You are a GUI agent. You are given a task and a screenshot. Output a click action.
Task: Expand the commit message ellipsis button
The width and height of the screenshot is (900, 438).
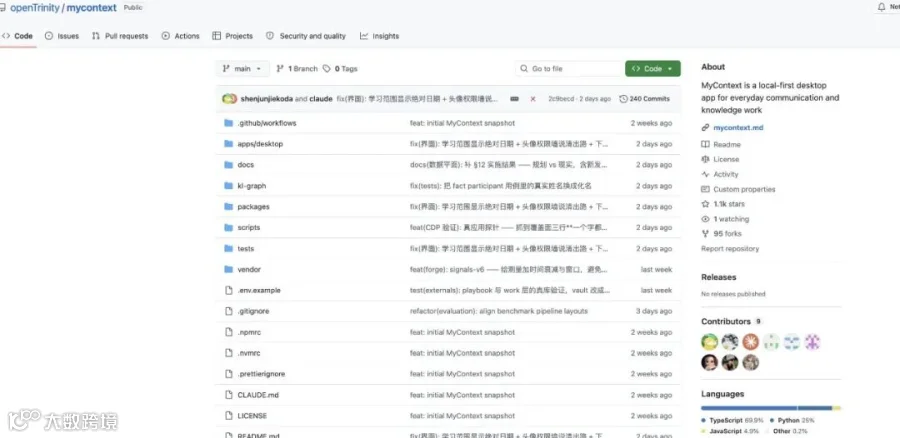(514, 99)
